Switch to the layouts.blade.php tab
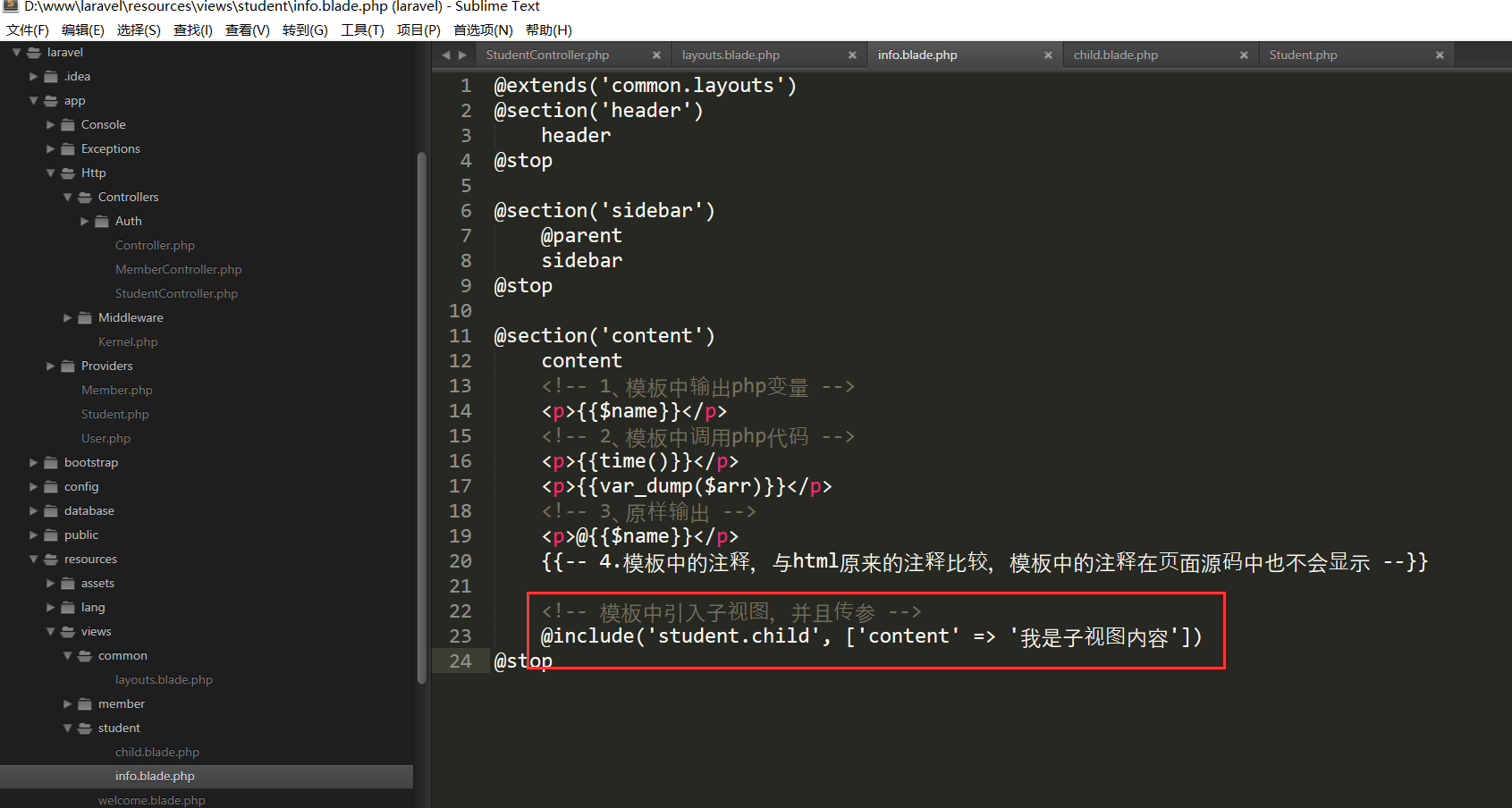This screenshot has height=808, width=1512. [768, 55]
